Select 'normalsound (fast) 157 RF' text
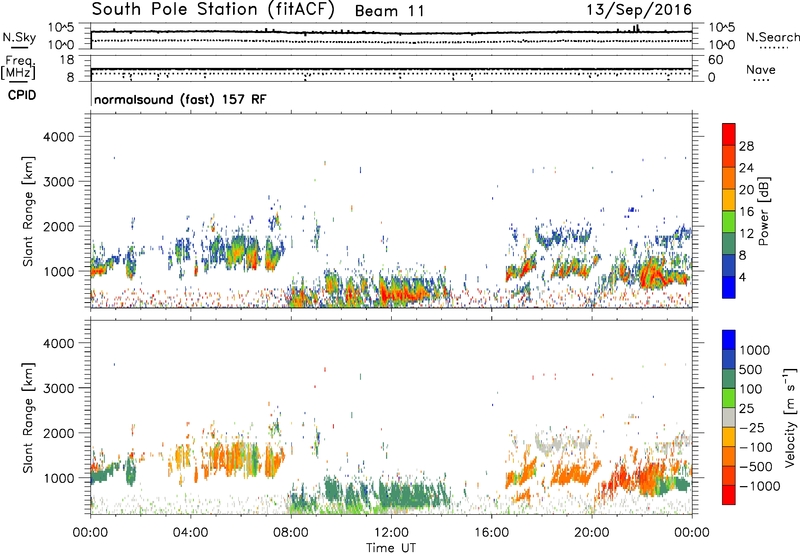Screen dimensions: 800x554 coord(180,99)
